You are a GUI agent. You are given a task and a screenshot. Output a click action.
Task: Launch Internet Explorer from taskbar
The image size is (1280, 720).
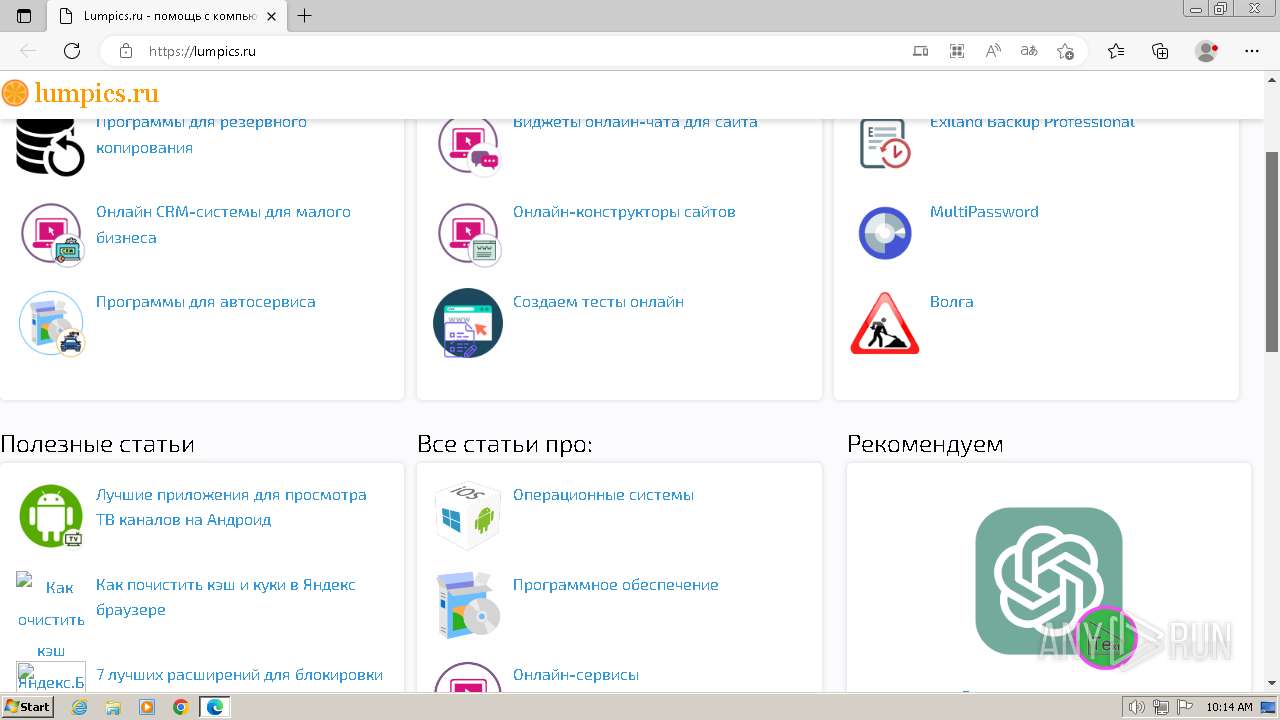pos(80,707)
